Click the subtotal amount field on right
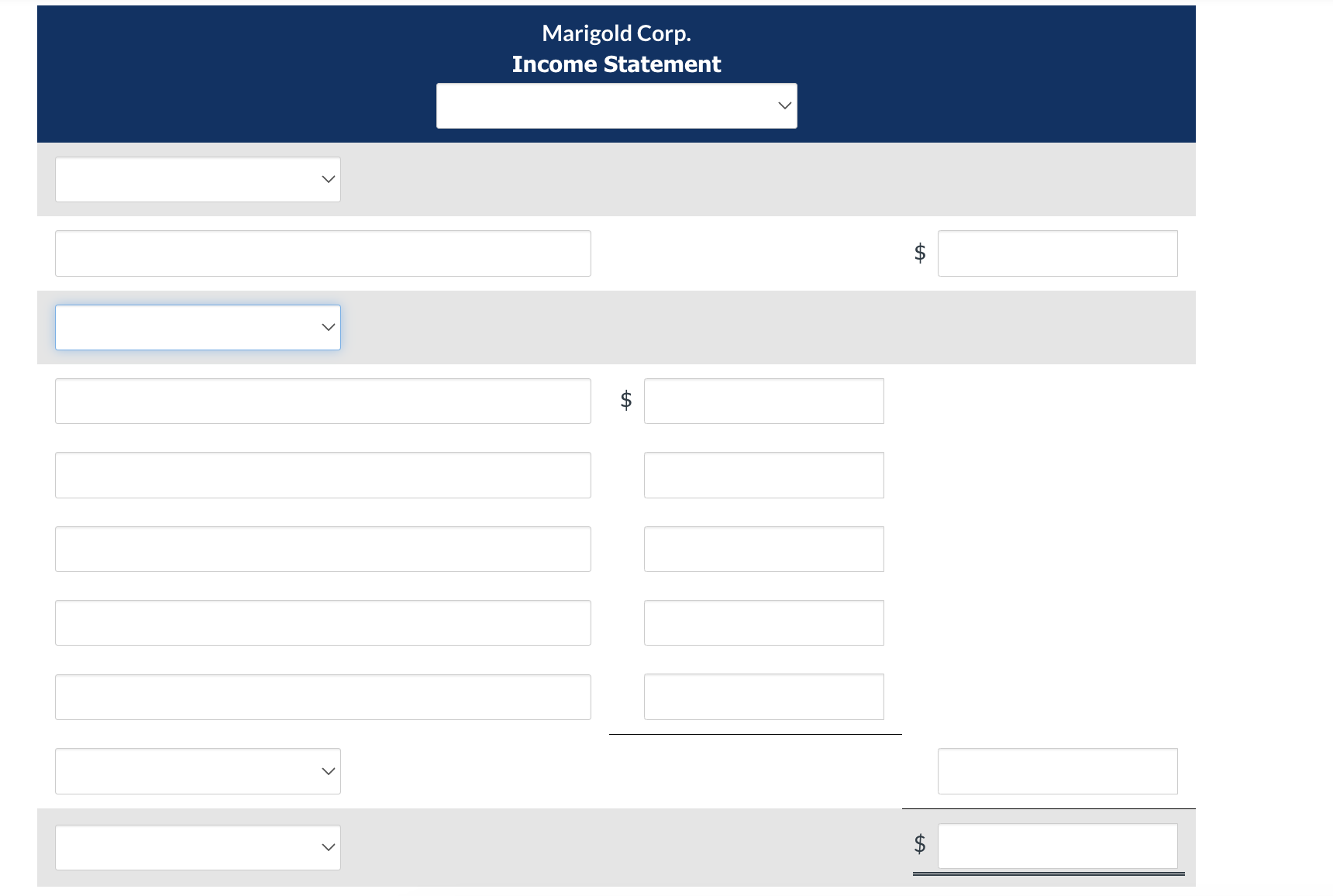1333x896 pixels. [x=1057, y=770]
